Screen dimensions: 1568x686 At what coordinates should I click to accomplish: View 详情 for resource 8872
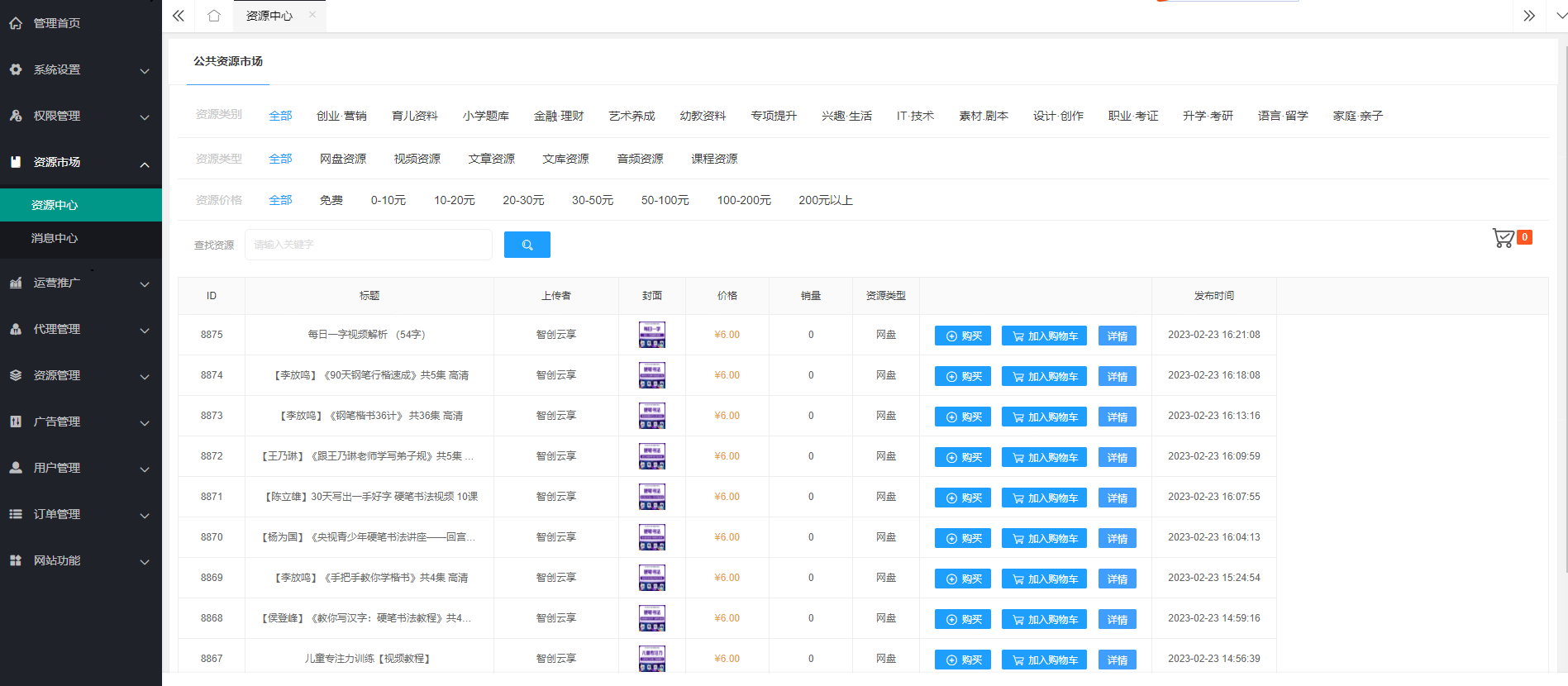[x=1118, y=457]
